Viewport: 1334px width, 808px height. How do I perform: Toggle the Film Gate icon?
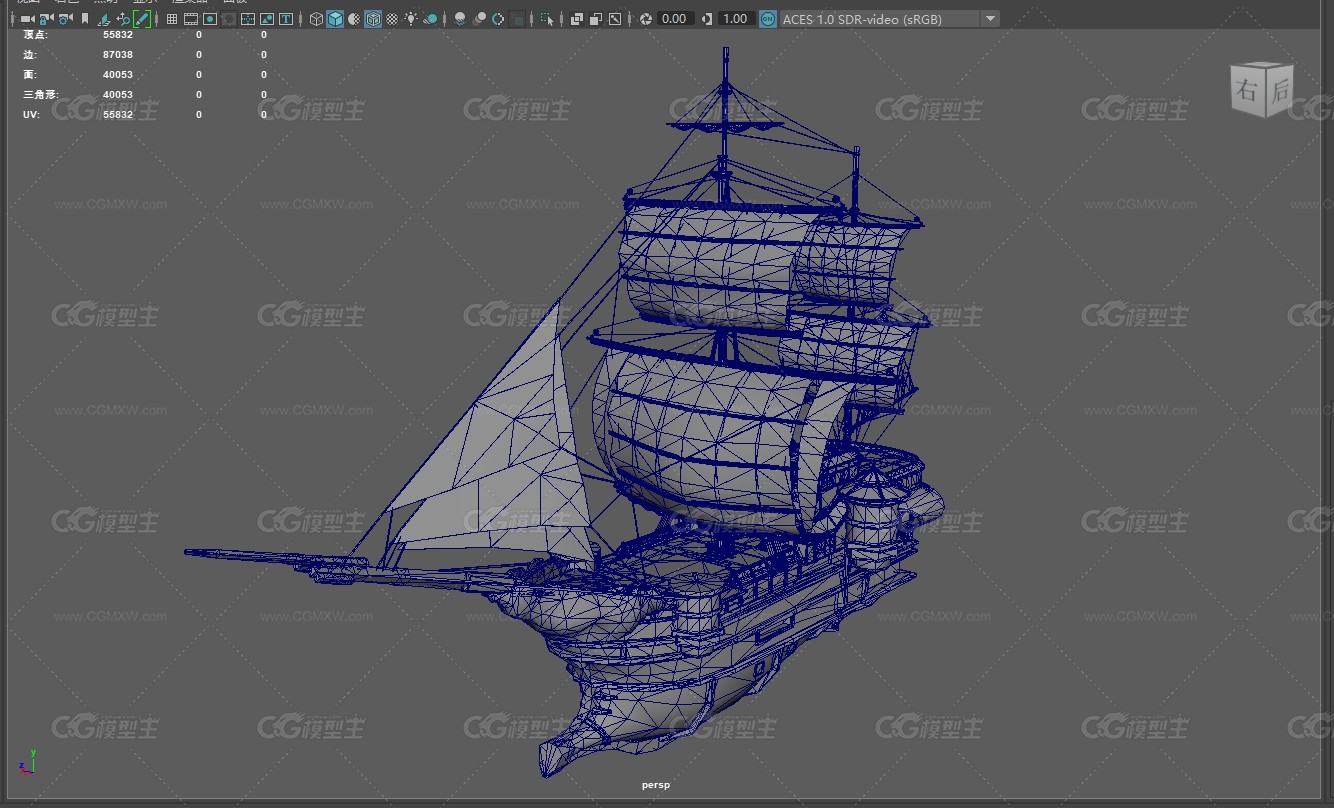pos(191,18)
